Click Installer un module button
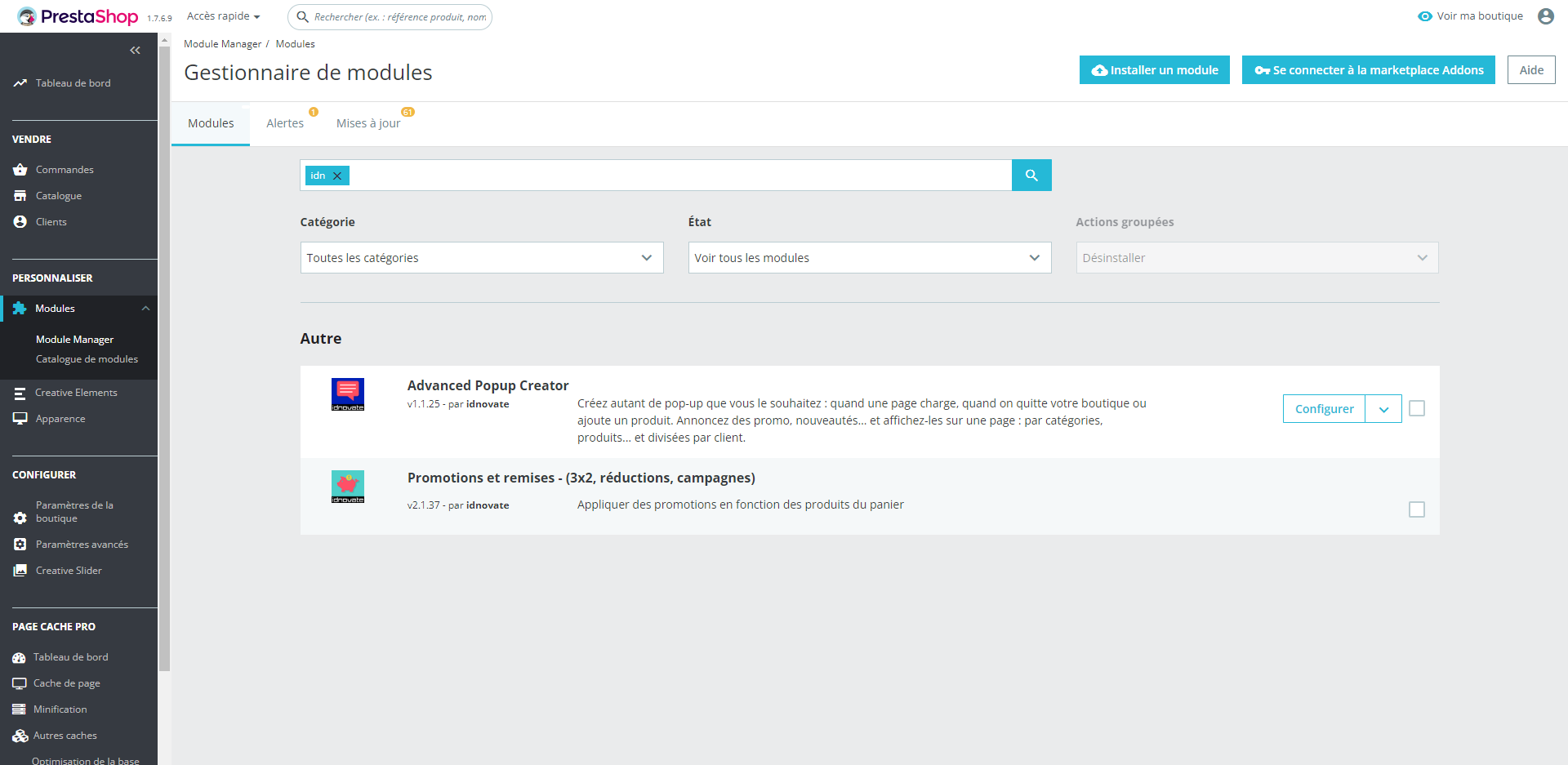The height and width of the screenshot is (765, 1568). [x=1155, y=70]
